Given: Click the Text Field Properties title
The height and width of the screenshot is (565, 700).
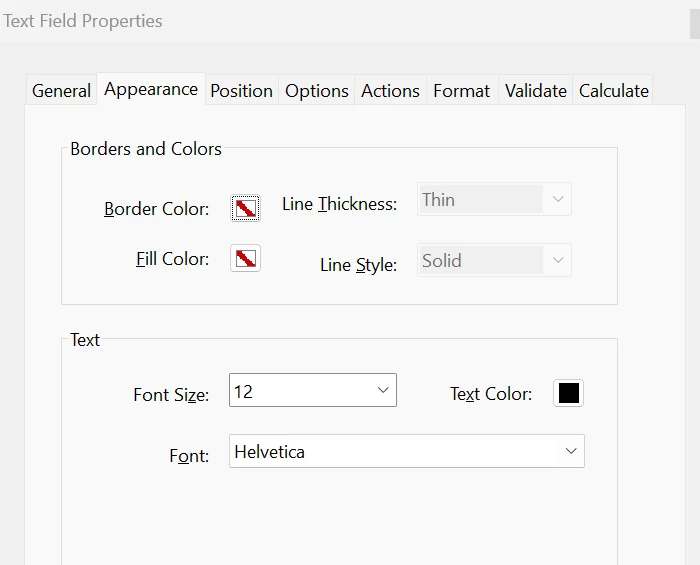Looking at the screenshot, I should click(x=82, y=20).
